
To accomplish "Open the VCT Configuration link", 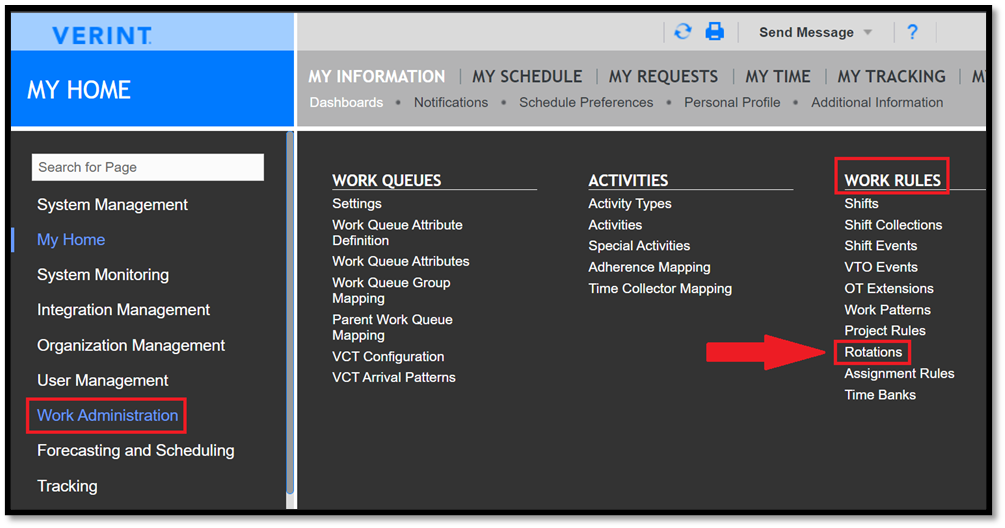I will click(388, 356).
